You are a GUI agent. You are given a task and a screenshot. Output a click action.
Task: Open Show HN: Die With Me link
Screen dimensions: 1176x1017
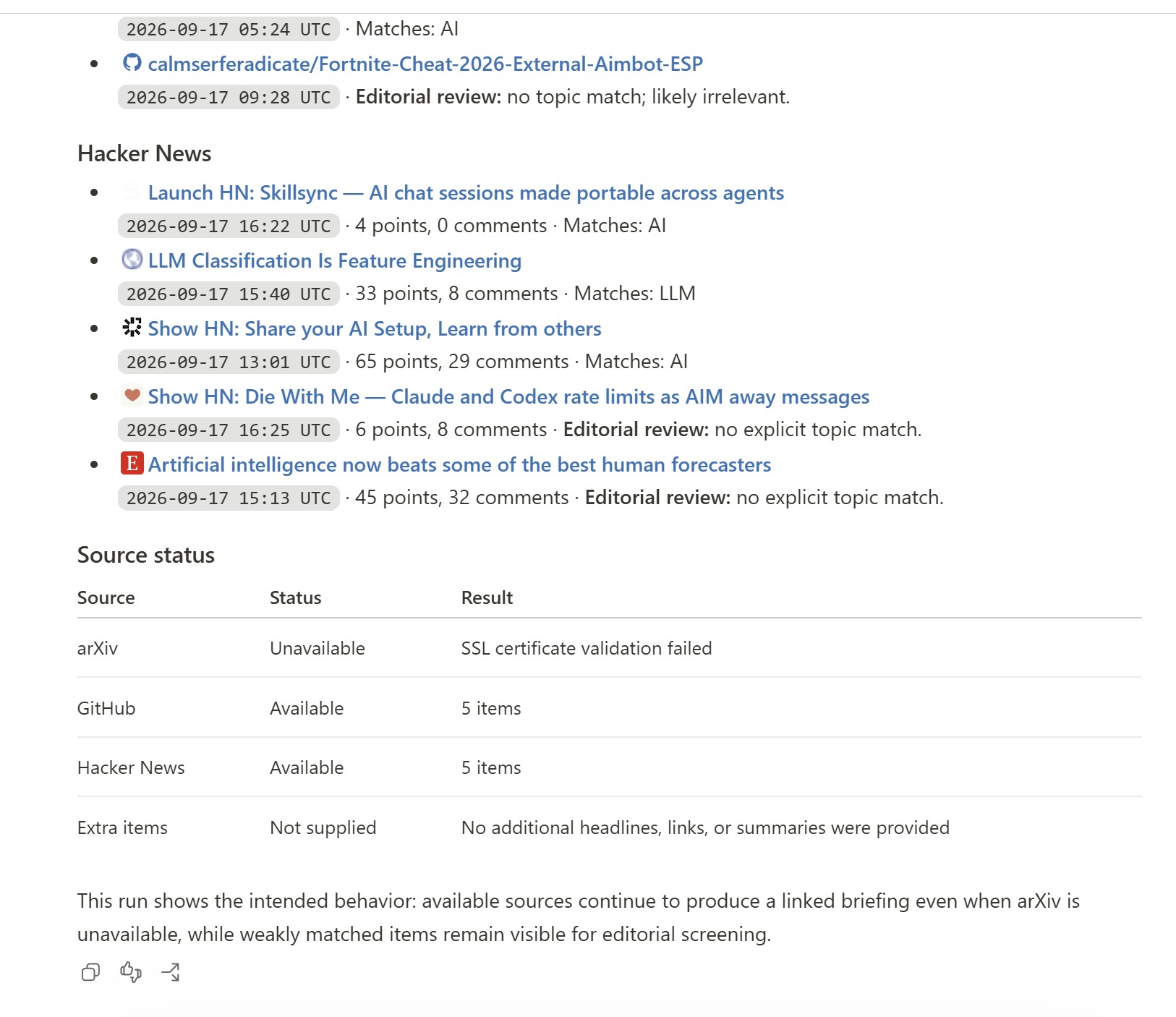(508, 397)
